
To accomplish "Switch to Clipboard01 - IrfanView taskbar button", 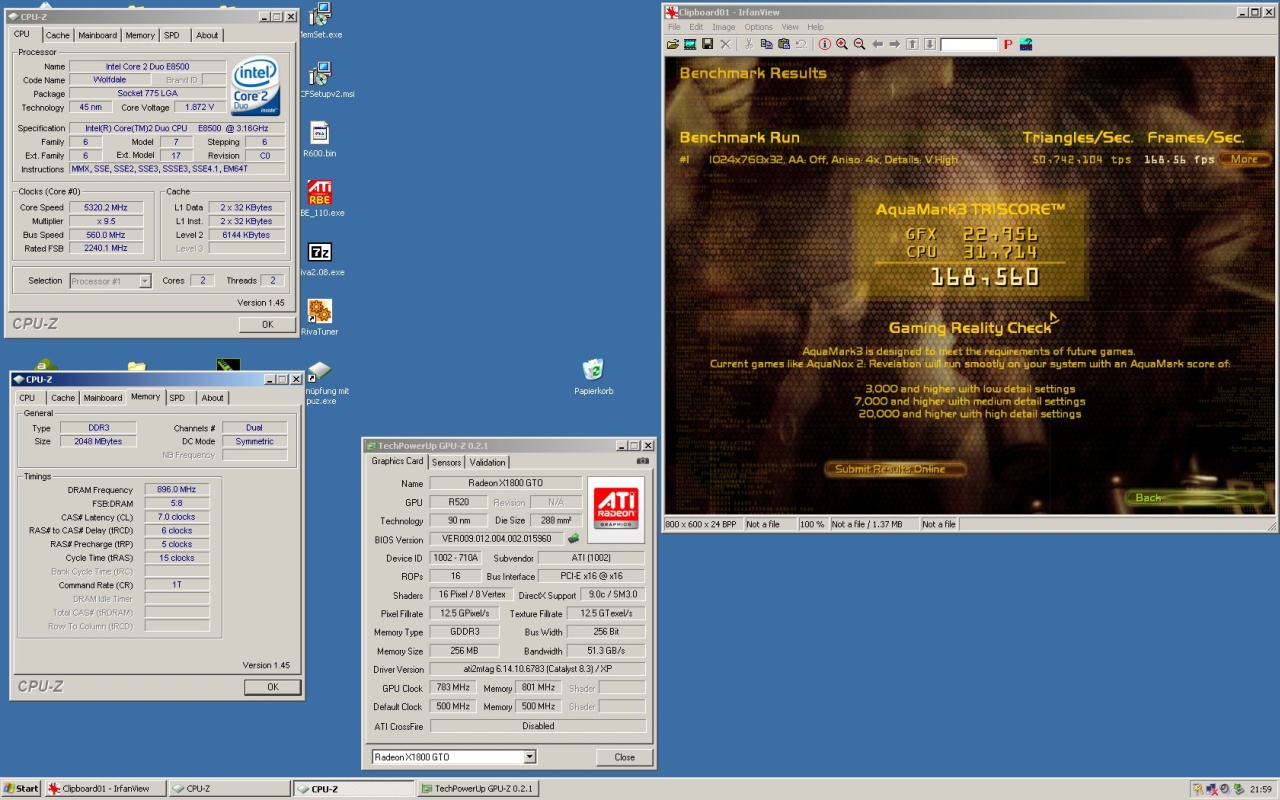I will tap(105, 788).
